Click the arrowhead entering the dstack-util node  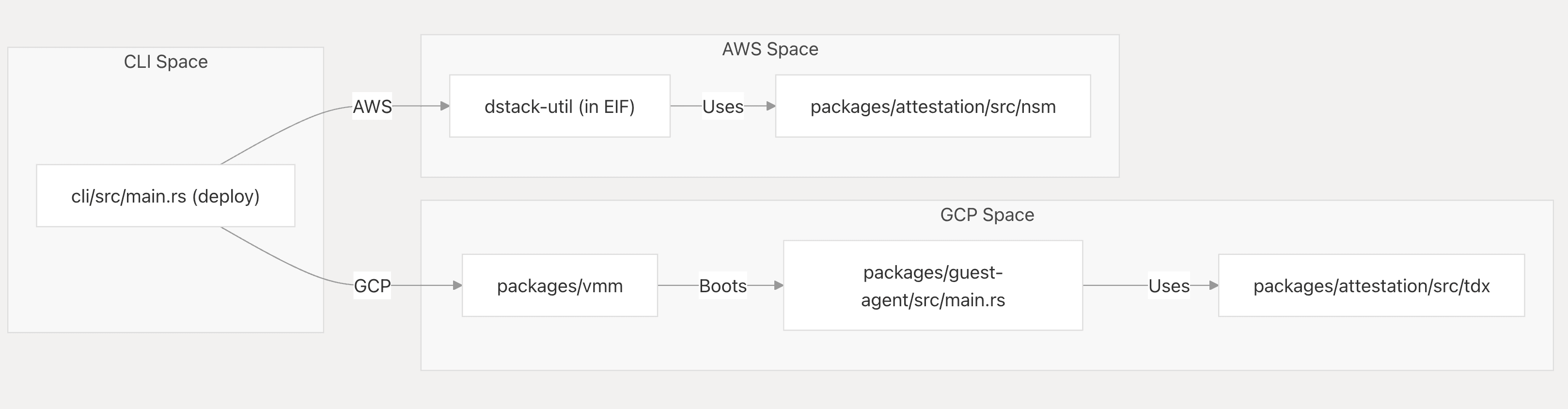[445, 107]
